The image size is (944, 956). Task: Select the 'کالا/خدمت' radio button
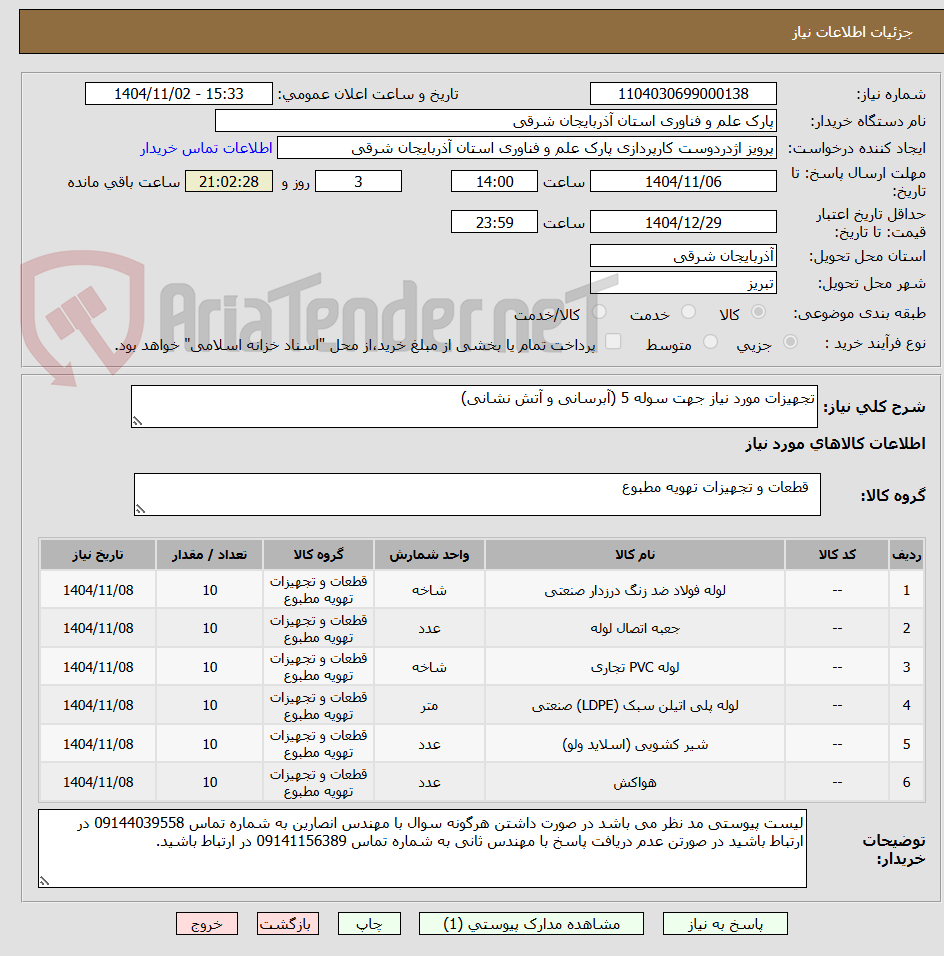pos(599,312)
